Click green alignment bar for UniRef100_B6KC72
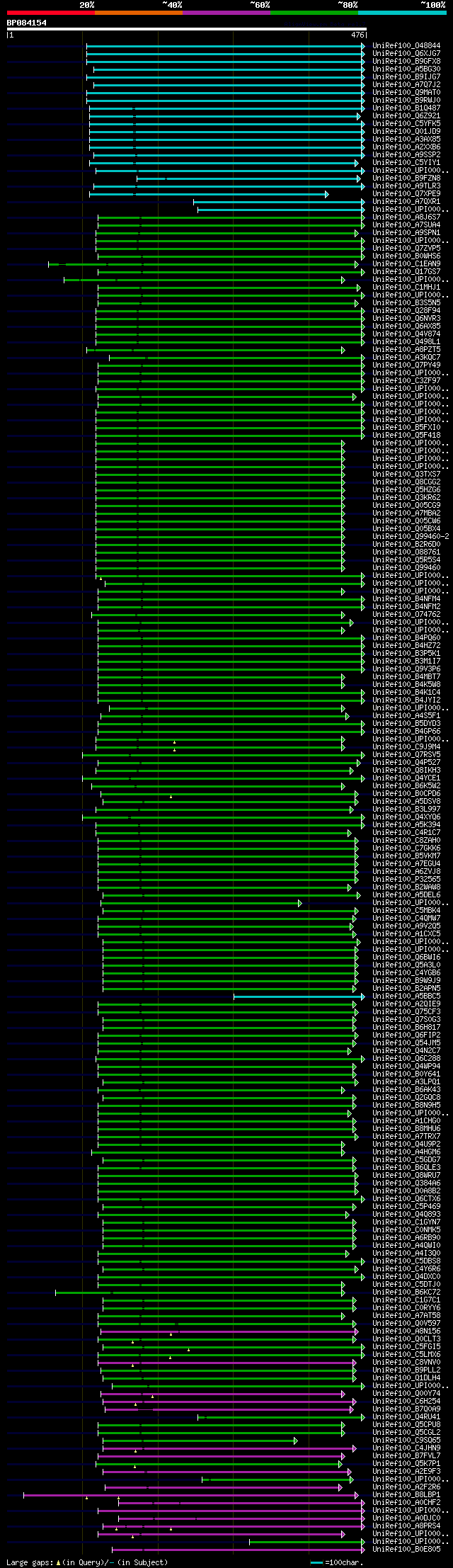 (200, 1293)
